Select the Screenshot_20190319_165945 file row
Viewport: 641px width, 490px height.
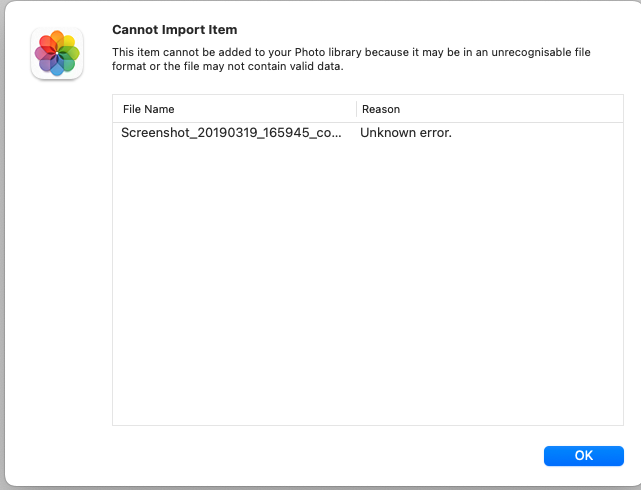click(x=368, y=133)
